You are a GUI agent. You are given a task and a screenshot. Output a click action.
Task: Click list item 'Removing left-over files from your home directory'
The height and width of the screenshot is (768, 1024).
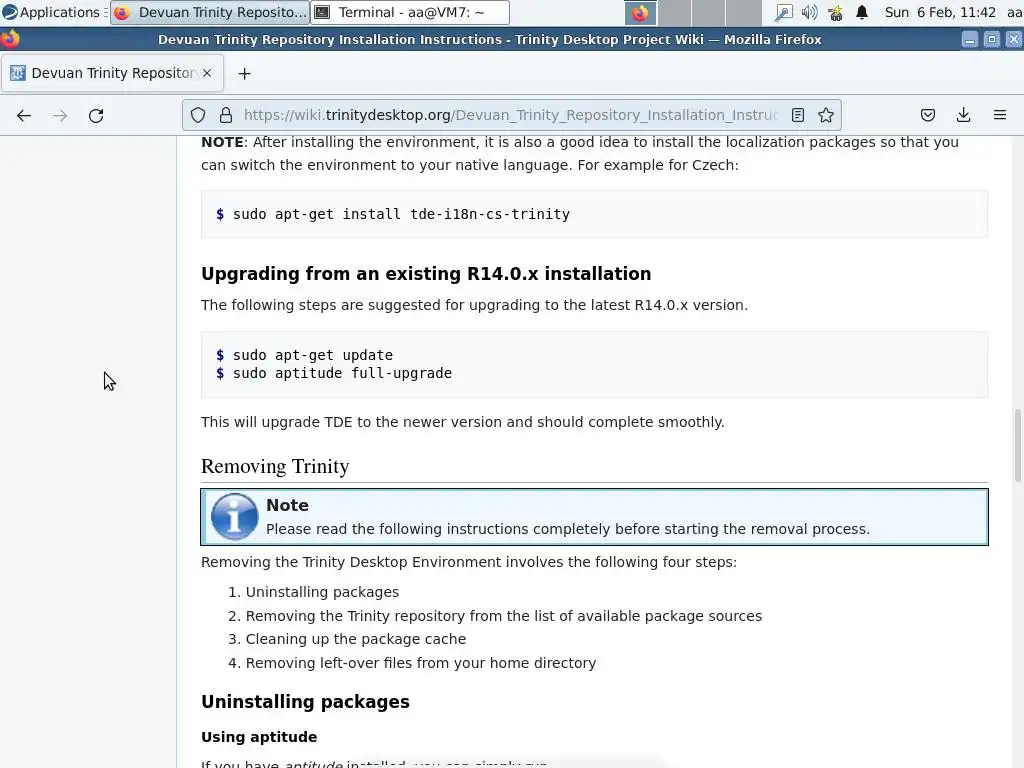[421, 664]
